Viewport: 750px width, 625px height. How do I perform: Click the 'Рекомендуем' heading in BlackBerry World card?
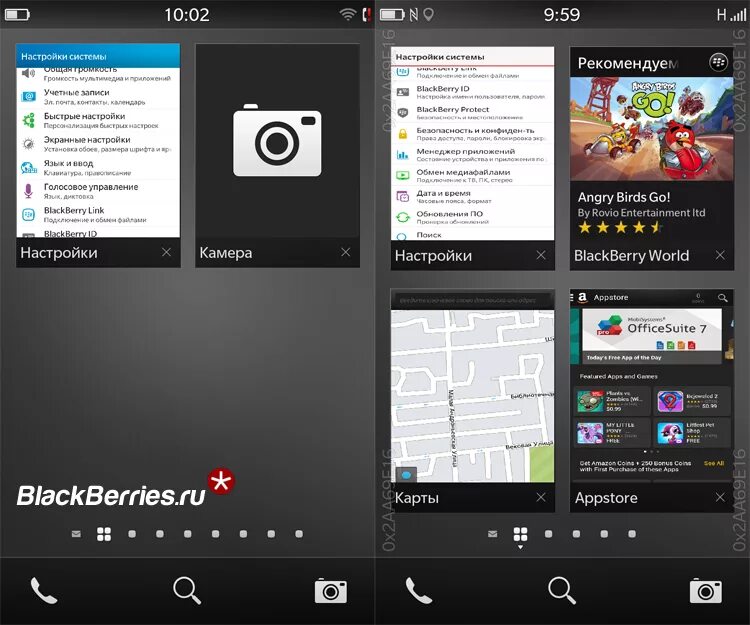(x=628, y=63)
